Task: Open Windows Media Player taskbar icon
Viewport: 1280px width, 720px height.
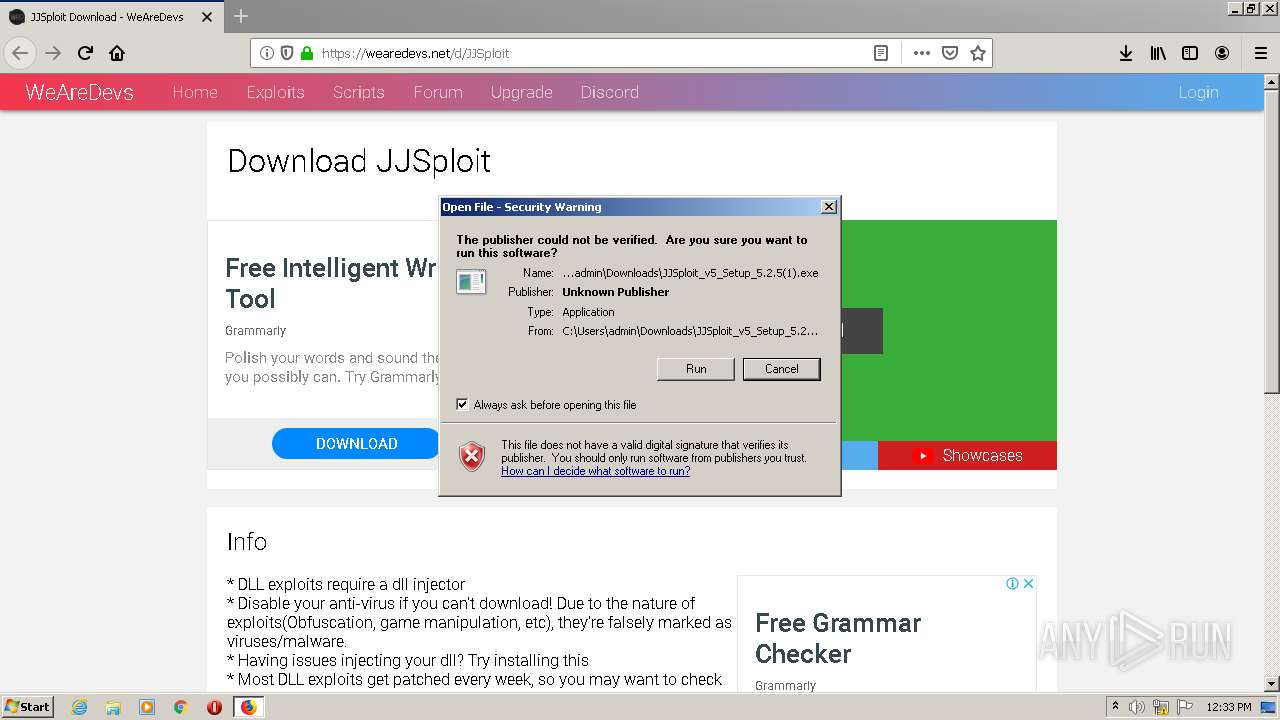Action: pyautogui.click(x=147, y=707)
